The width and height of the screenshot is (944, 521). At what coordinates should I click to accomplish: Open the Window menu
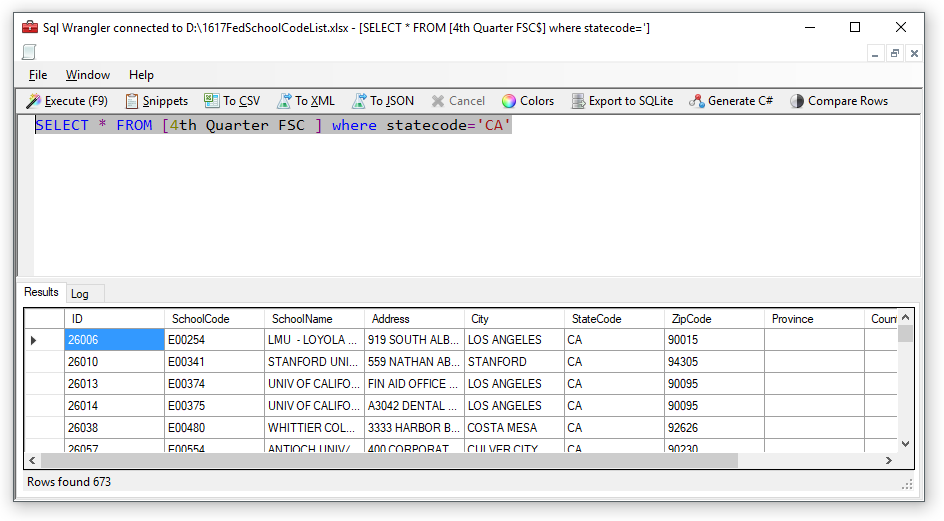(x=88, y=75)
